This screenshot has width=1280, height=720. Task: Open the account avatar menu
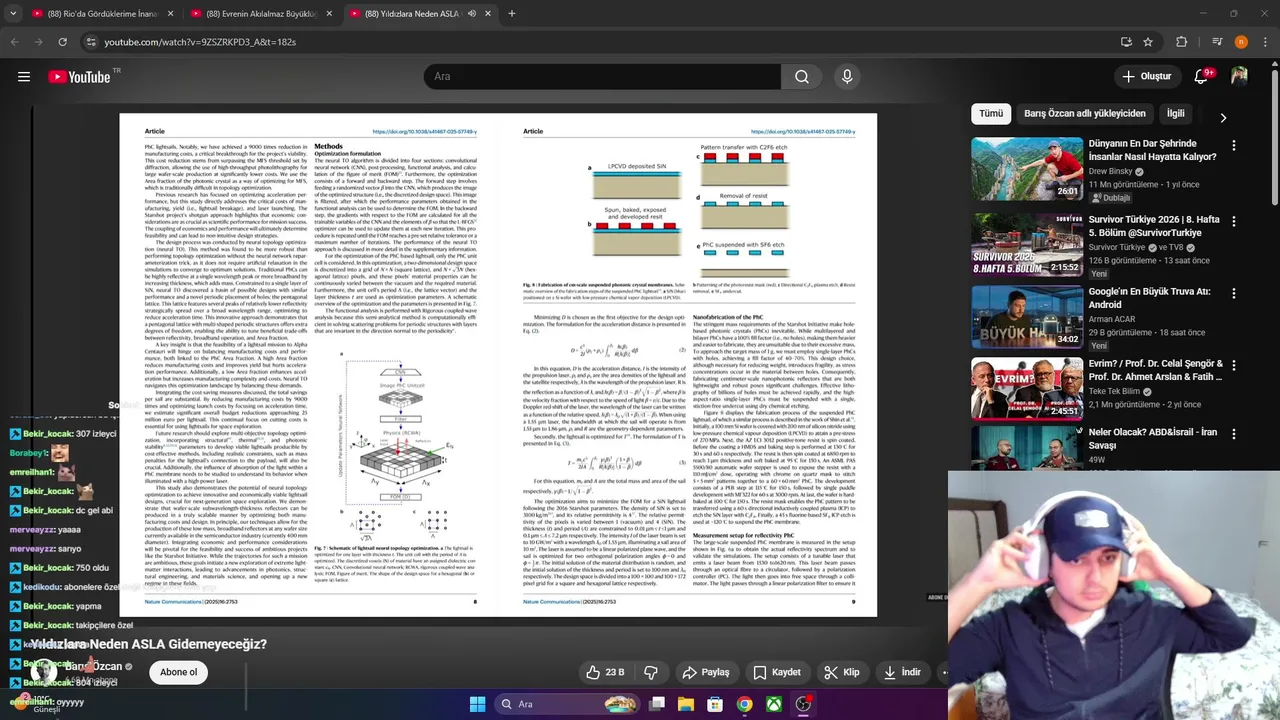coord(1240,77)
